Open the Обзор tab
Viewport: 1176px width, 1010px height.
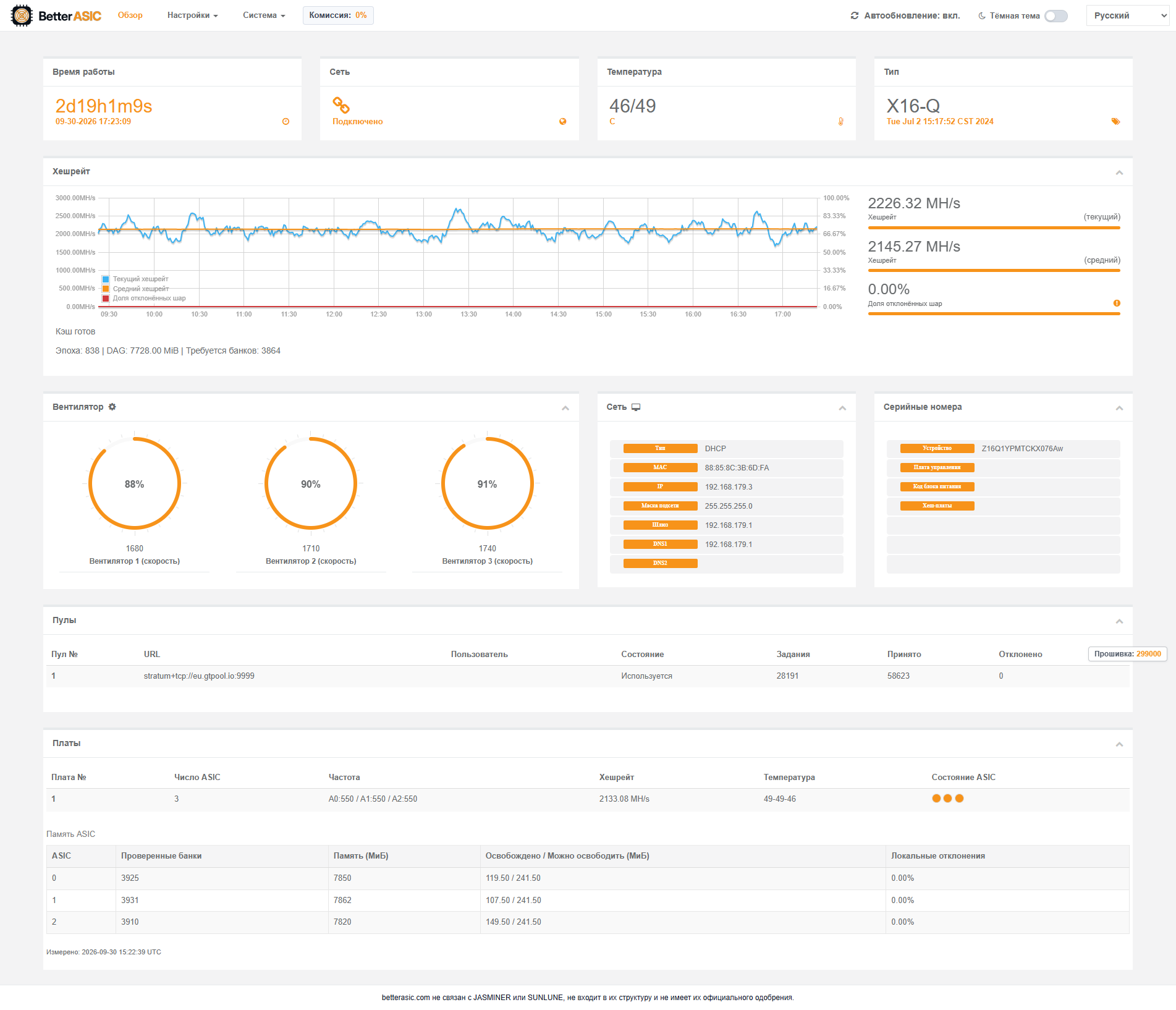coord(130,15)
